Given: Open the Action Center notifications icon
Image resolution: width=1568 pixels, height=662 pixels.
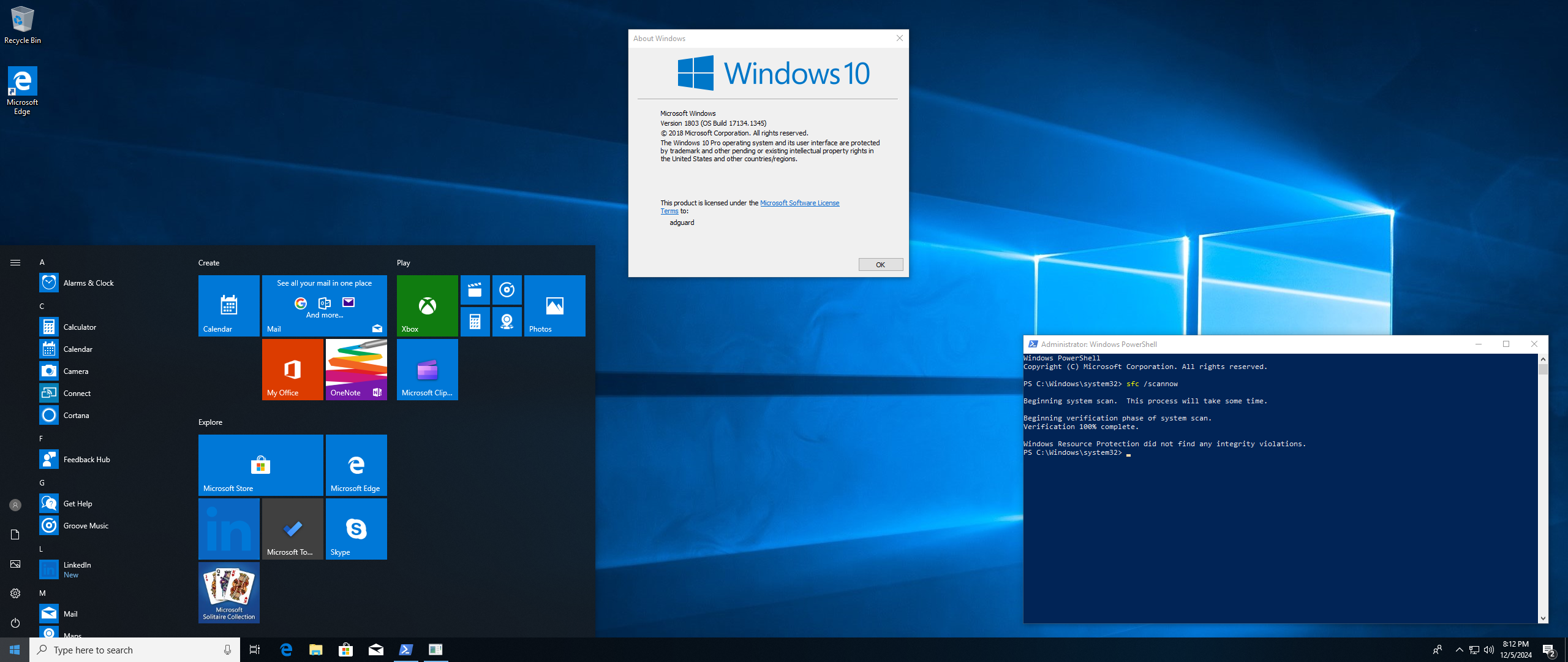Looking at the screenshot, I should point(1548,650).
